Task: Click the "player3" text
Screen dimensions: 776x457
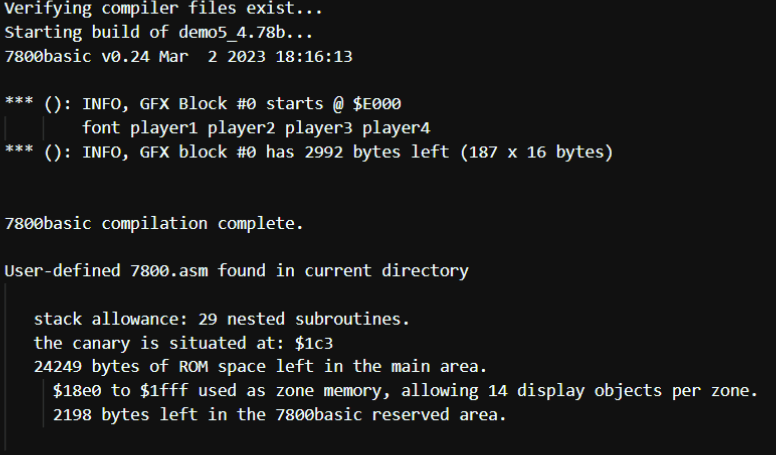Action: tap(315, 129)
